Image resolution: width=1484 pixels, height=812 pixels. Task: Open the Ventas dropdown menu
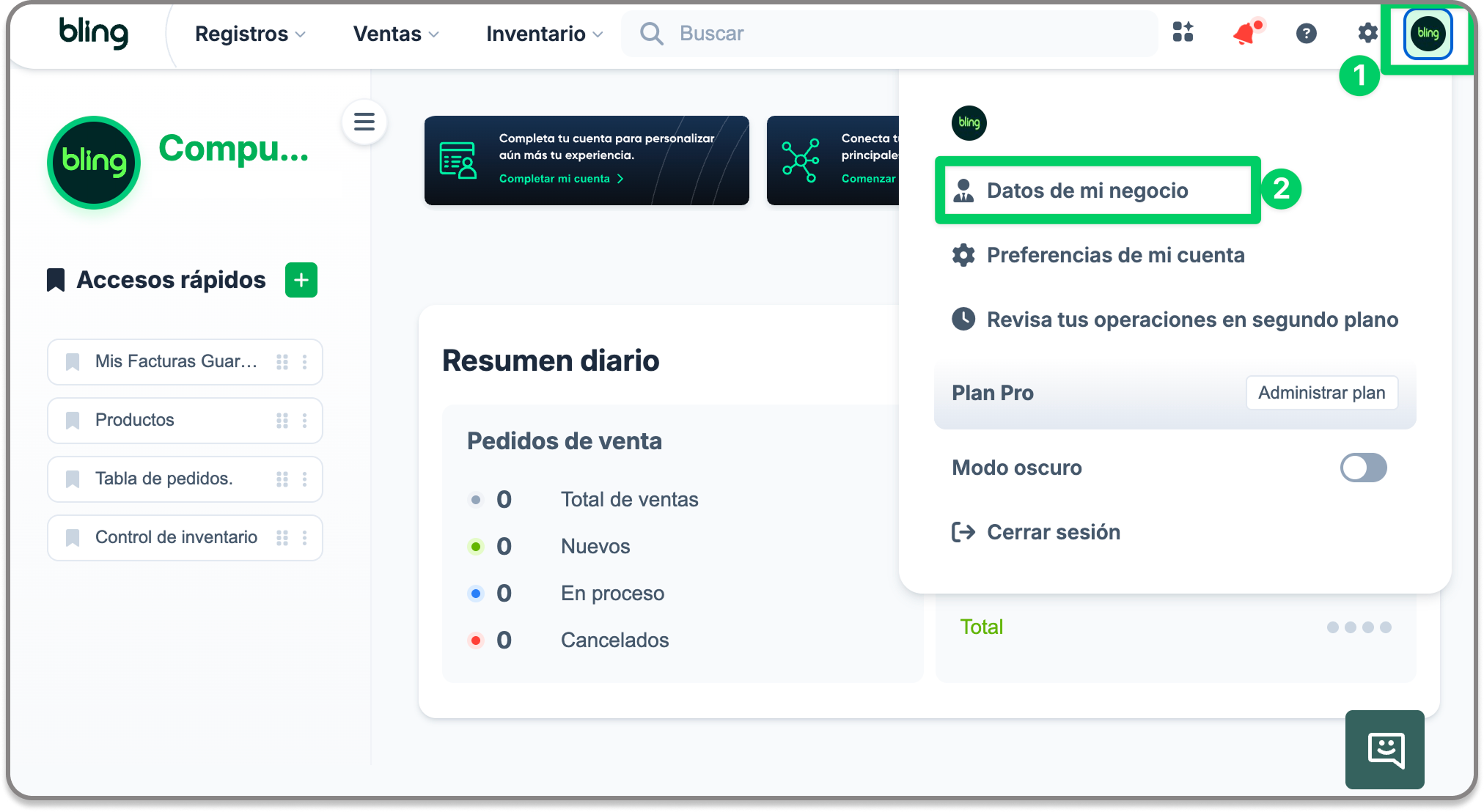click(396, 34)
